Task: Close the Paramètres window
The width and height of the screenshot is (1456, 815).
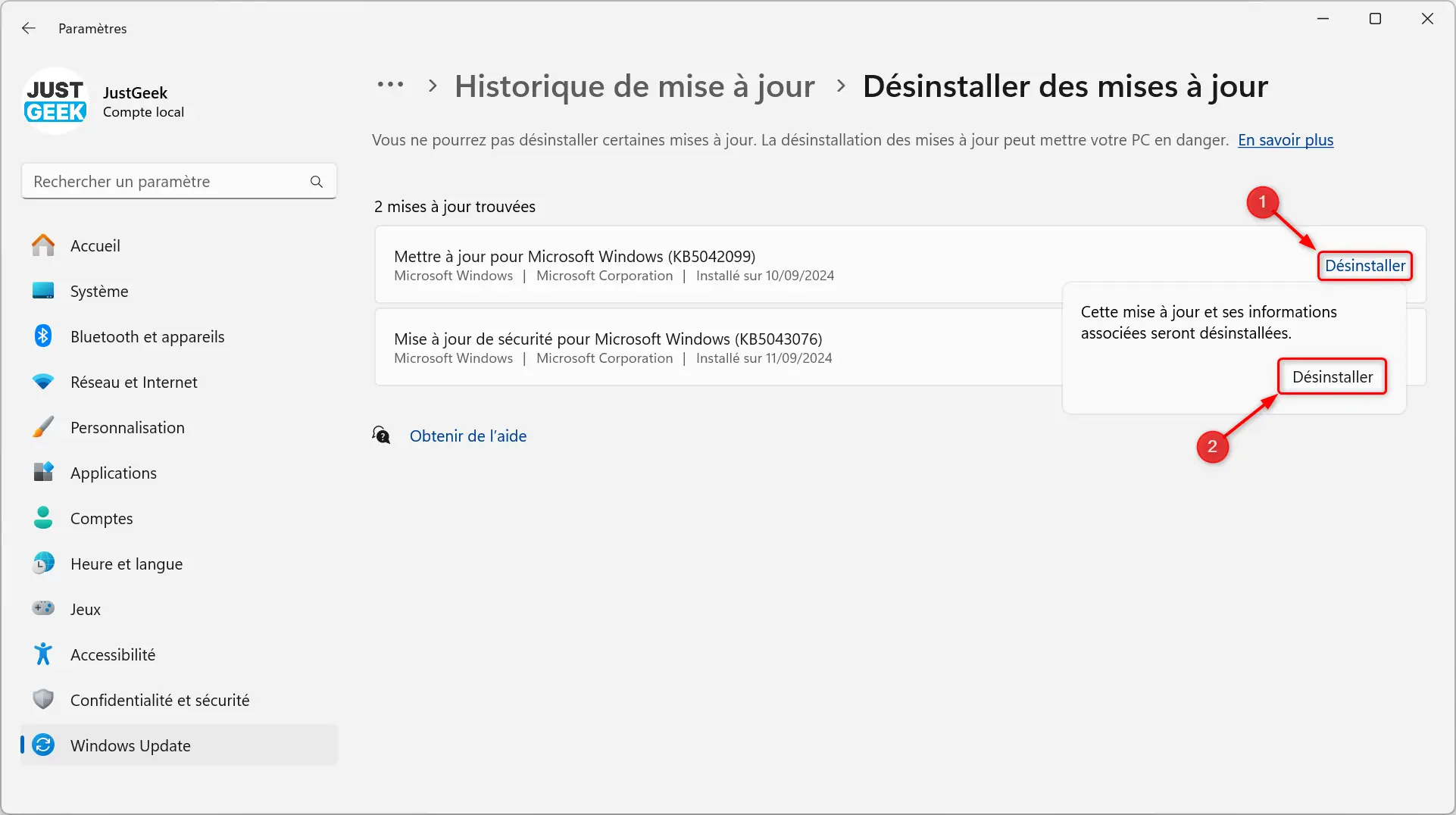Action: tap(1427, 19)
